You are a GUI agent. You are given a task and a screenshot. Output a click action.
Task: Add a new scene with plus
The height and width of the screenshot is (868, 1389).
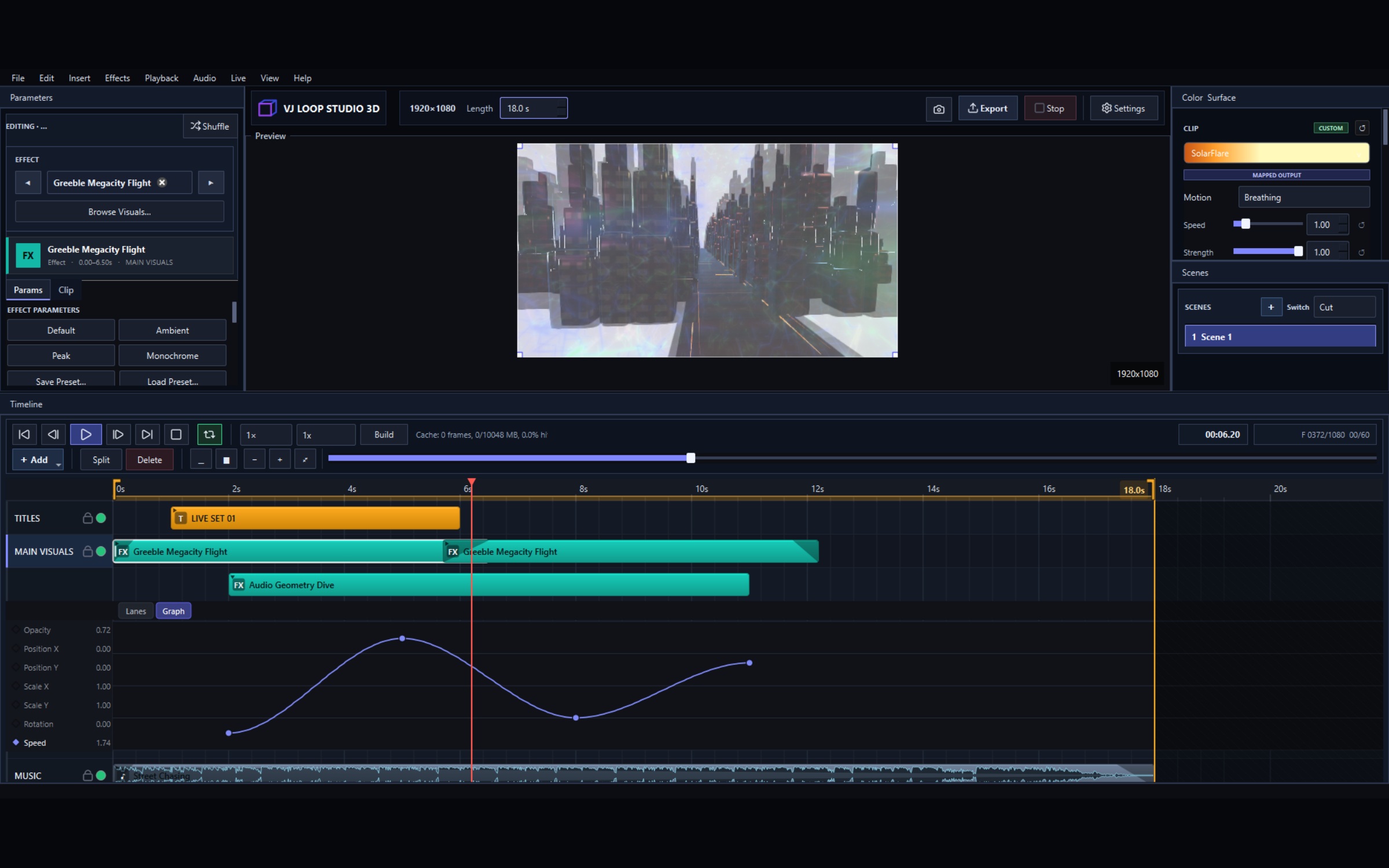pyautogui.click(x=1271, y=307)
